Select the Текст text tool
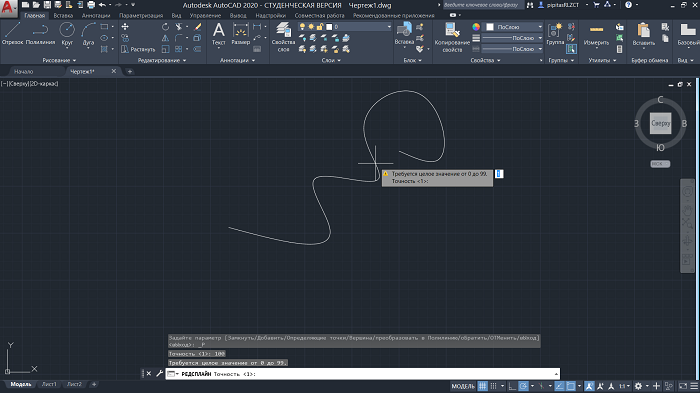The image size is (700, 393). click(219, 34)
